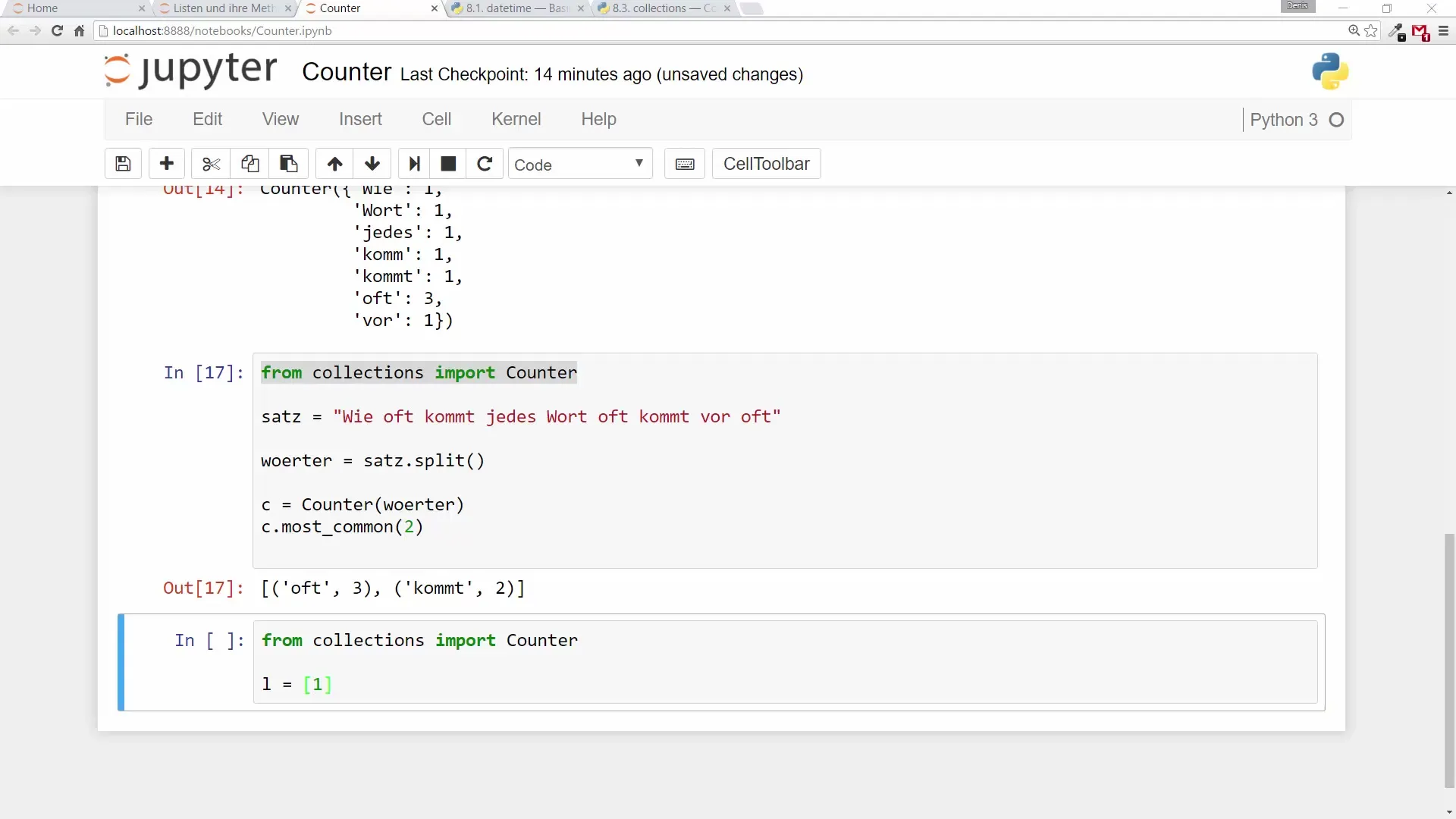Click the In [17] prompt label
This screenshot has height=819, width=1456.
(203, 372)
